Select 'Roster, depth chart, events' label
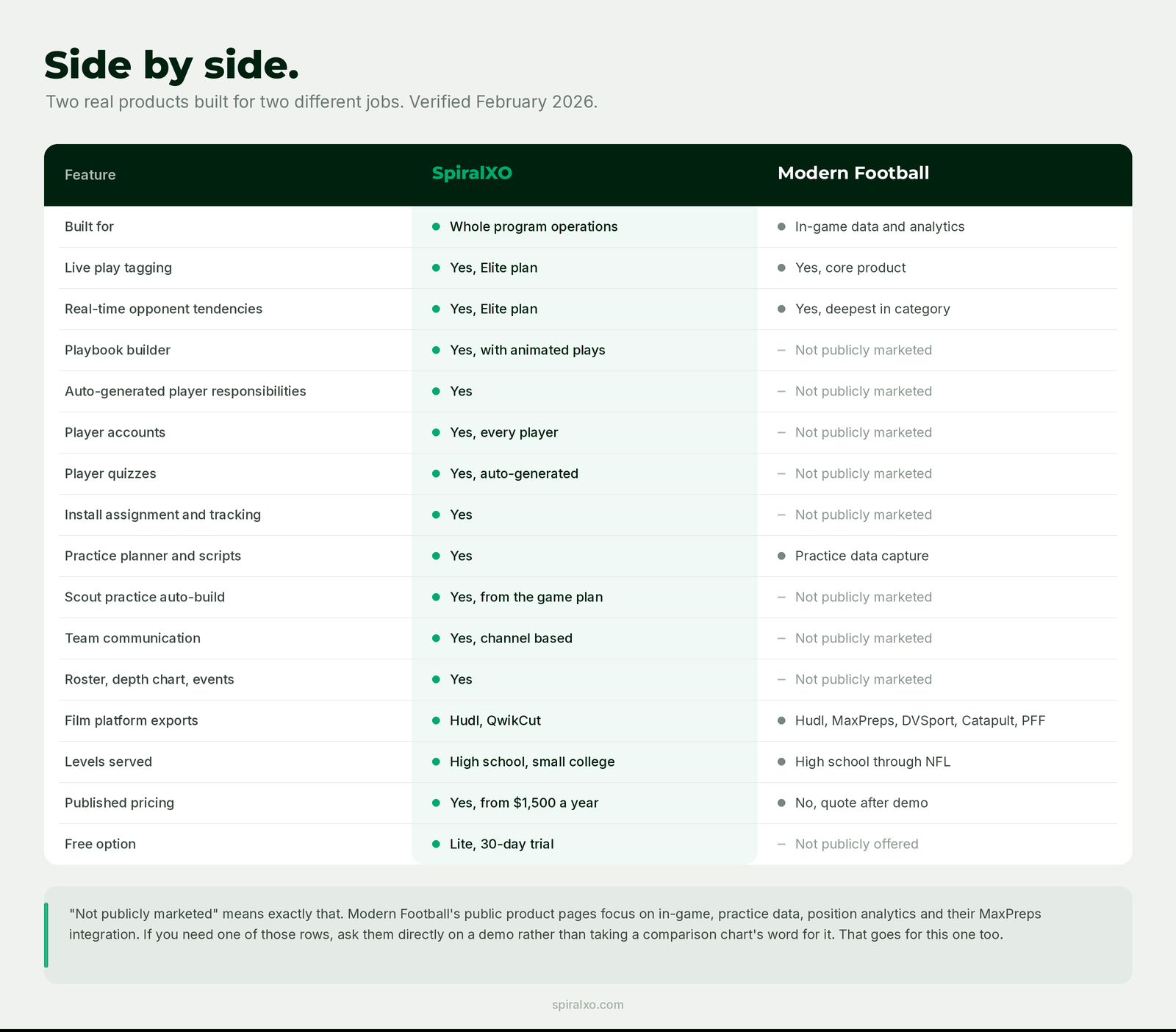The width and height of the screenshot is (1176, 1032). [149, 679]
